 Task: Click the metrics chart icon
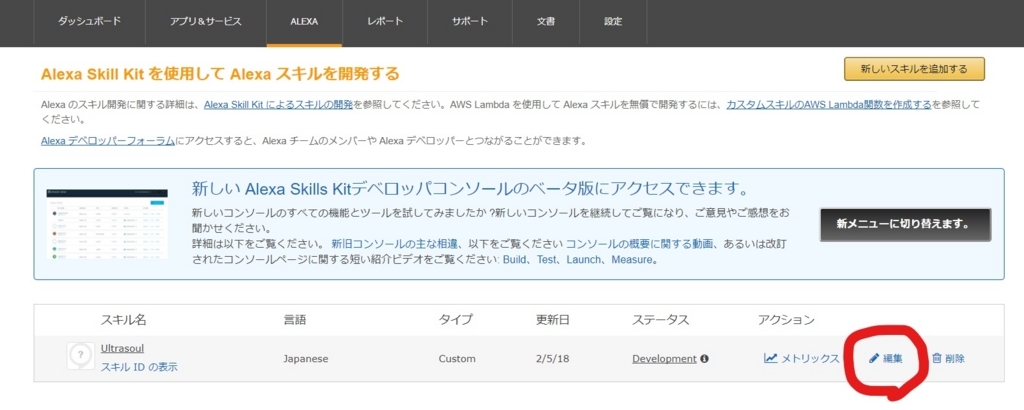(771, 358)
